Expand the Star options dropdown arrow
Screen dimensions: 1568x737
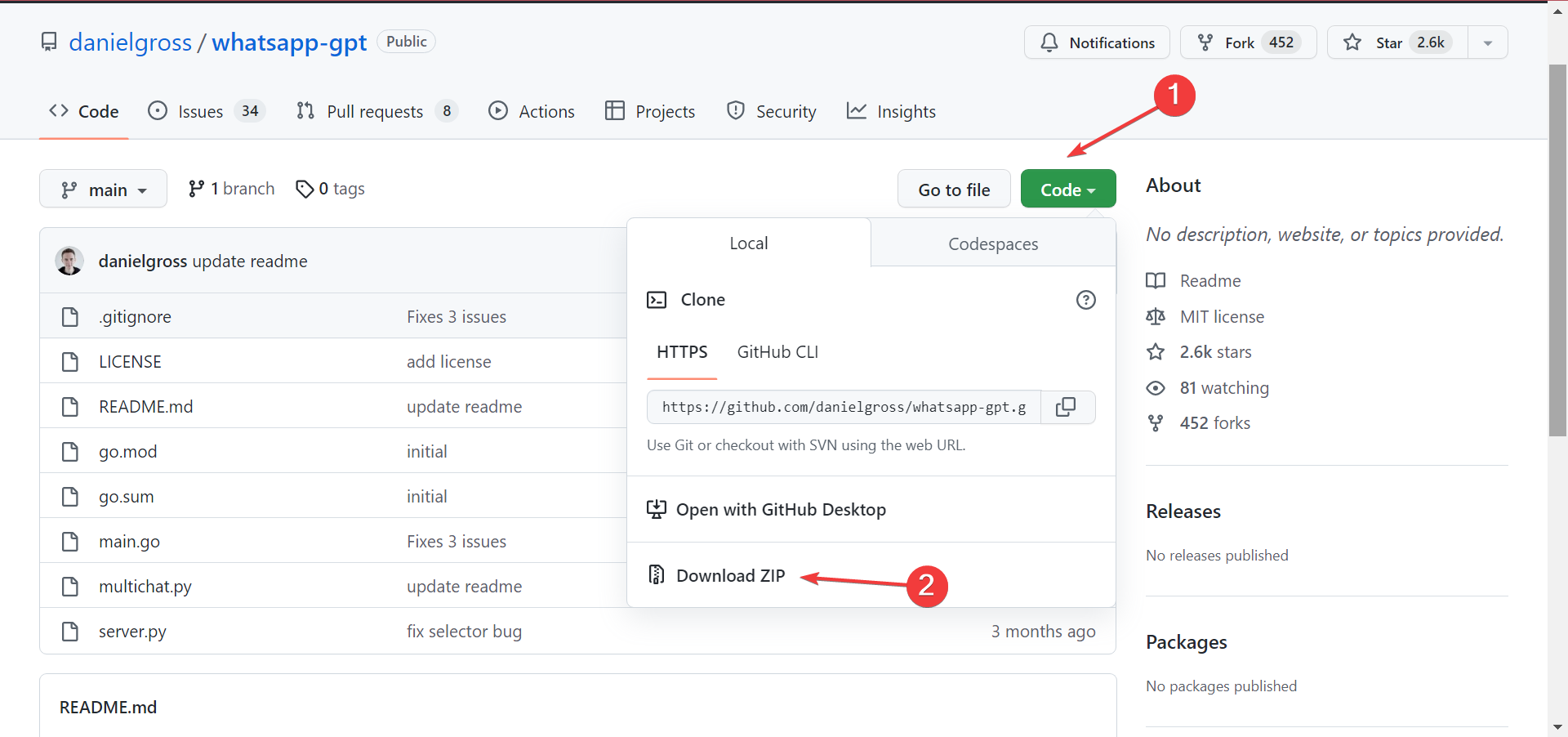pos(1487,42)
